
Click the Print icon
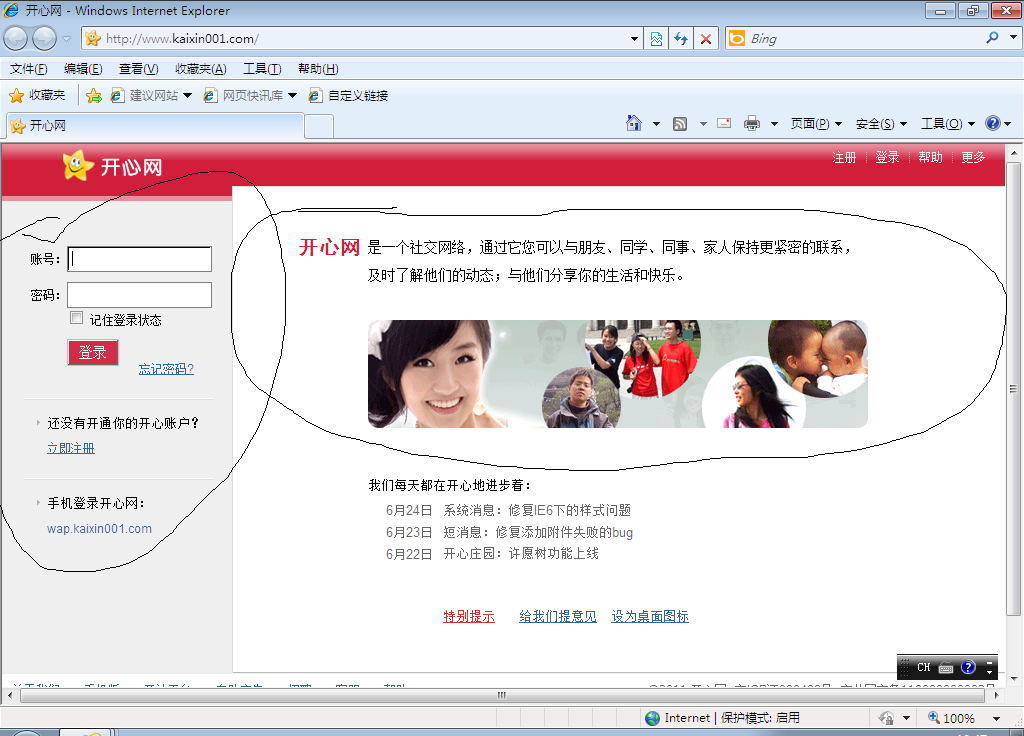[x=752, y=123]
